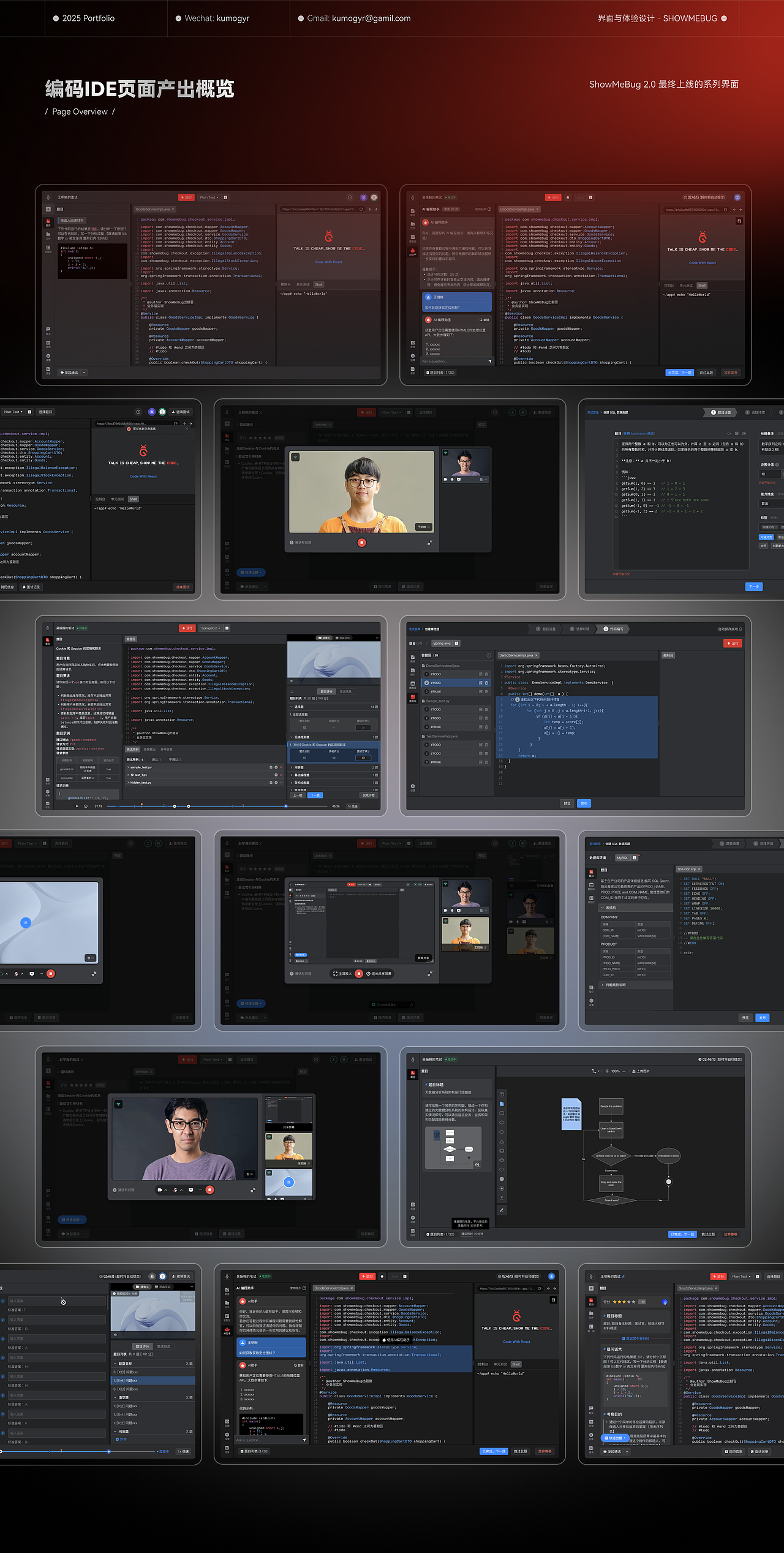Click 放弃答卷 in flowchart screen
This screenshot has width=784, height=1553.
731,1234
